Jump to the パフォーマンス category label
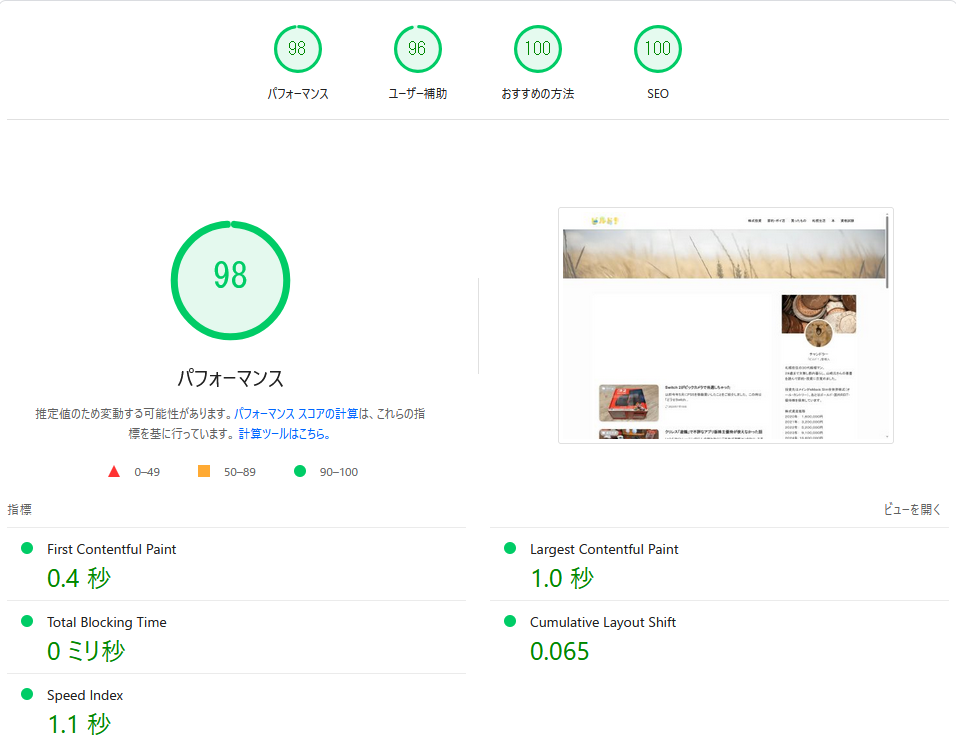 298,94
